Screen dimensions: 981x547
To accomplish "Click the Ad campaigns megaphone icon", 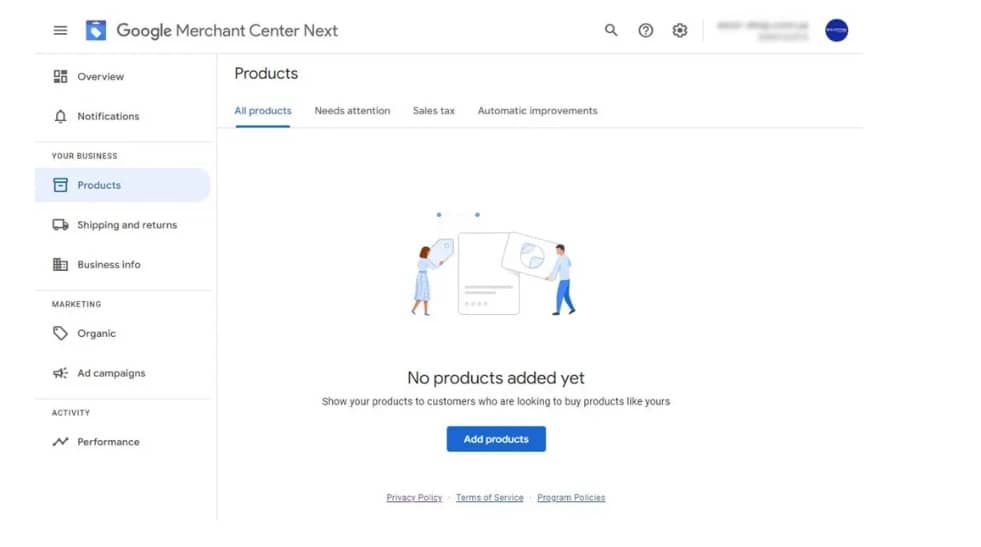I will click(x=60, y=373).
